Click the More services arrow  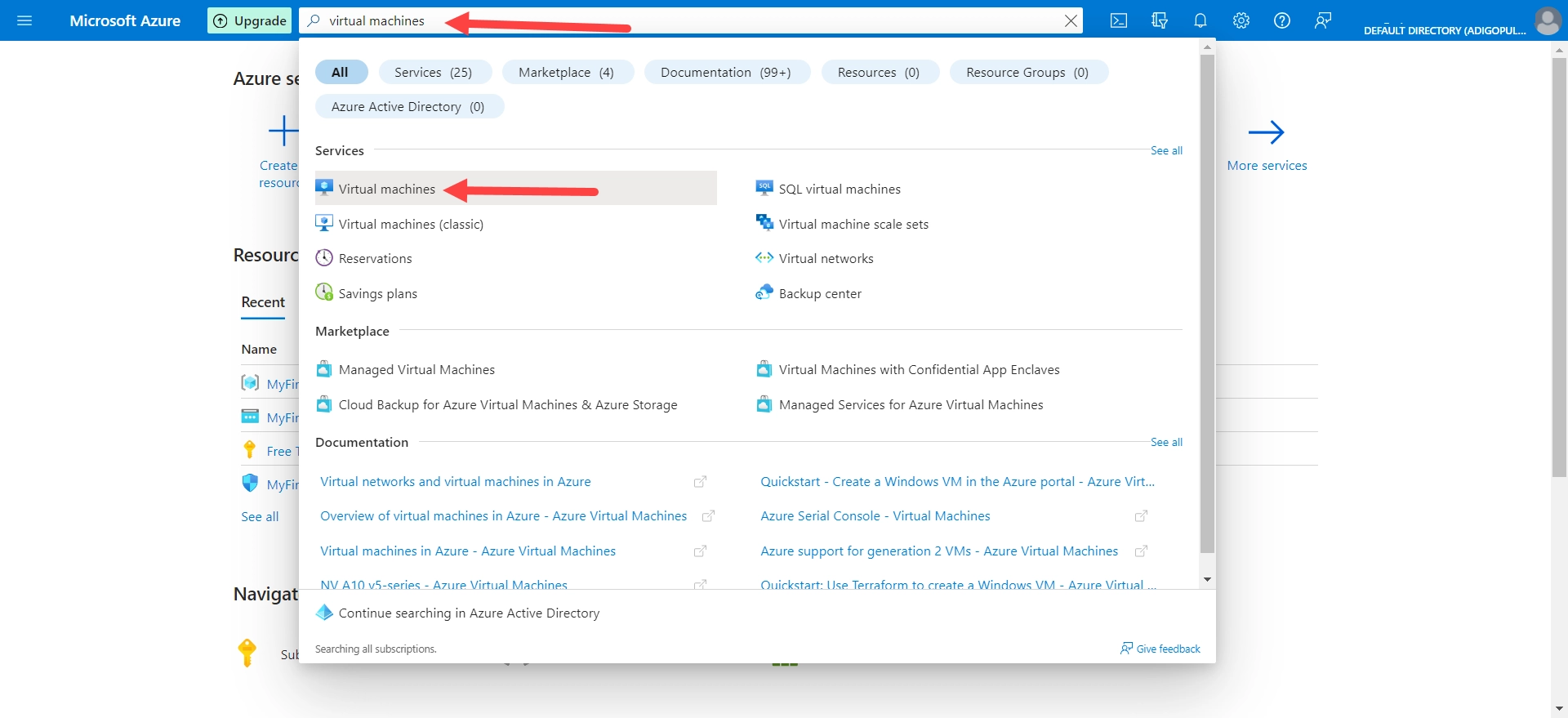point(1267,132)
